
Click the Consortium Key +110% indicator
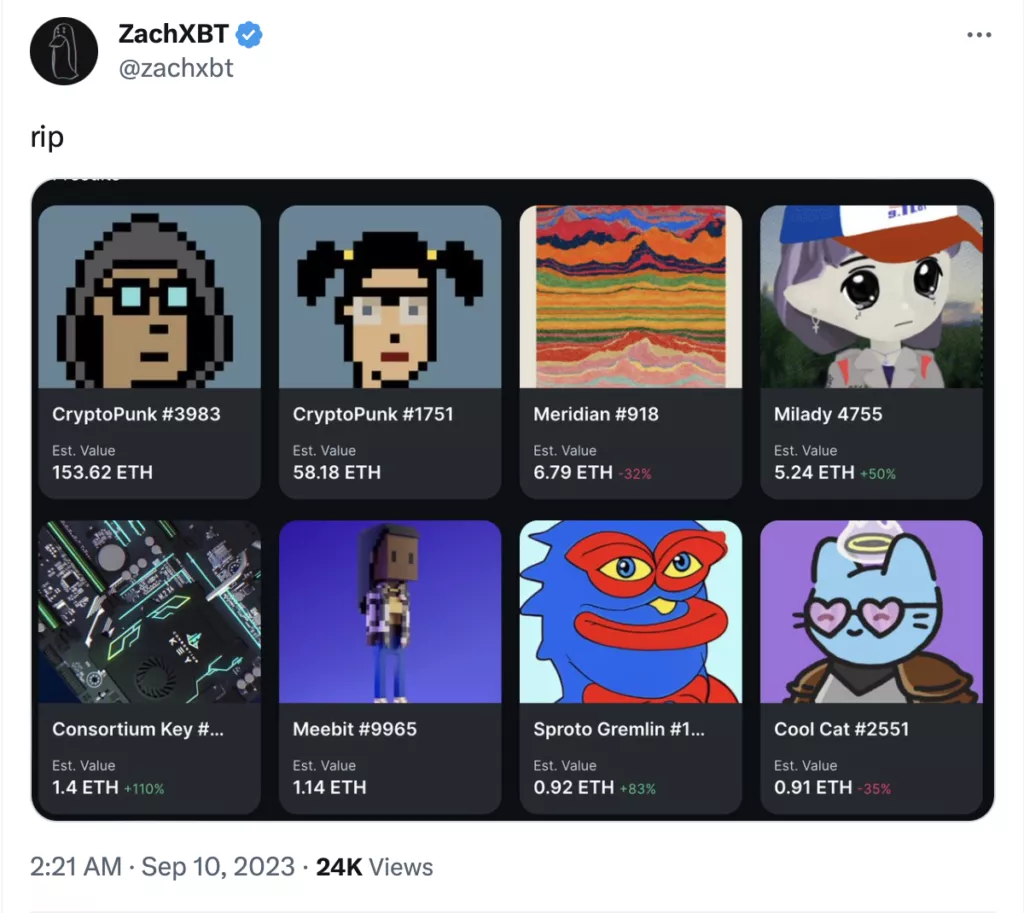tap(144, 789)
